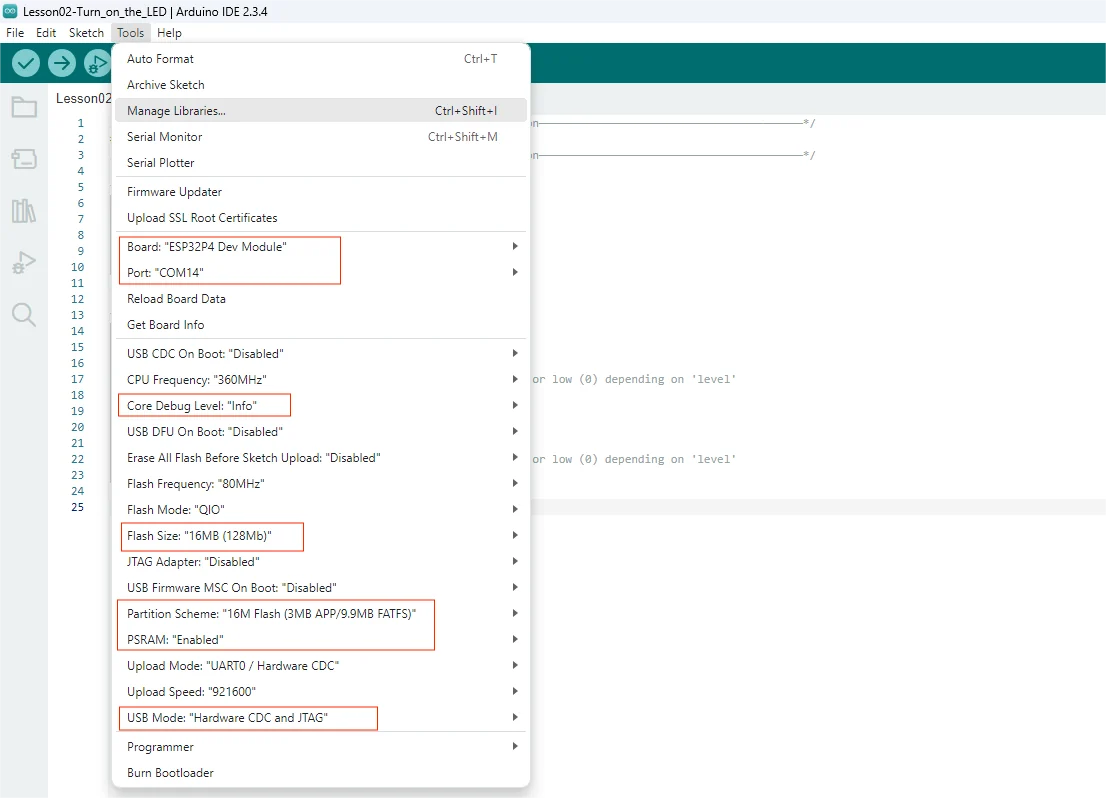
Task: Launch Firmware Updater
Action: (x=321, y=192)
